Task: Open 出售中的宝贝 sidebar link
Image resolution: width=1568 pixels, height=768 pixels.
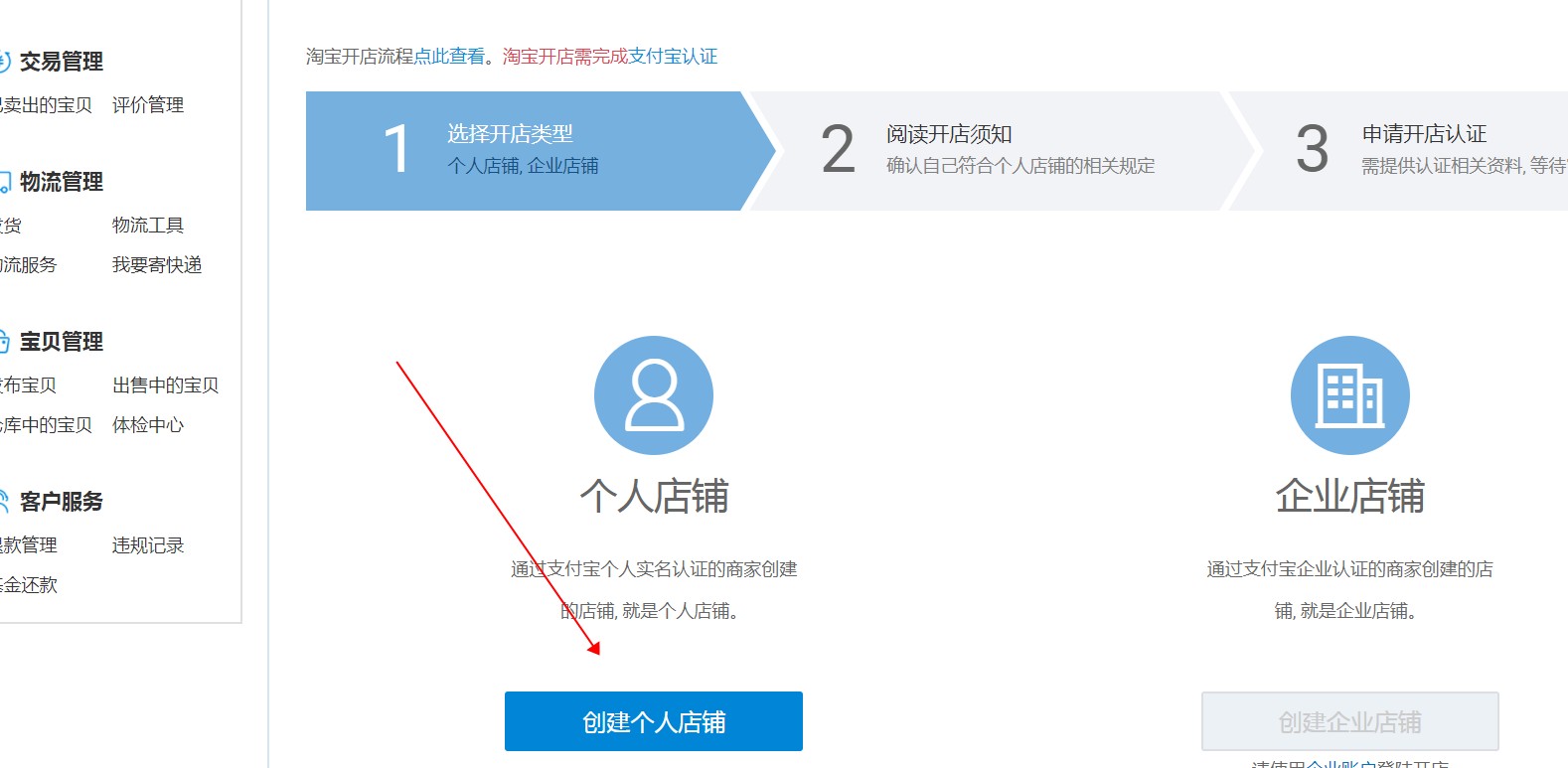Action: [166, 385]
